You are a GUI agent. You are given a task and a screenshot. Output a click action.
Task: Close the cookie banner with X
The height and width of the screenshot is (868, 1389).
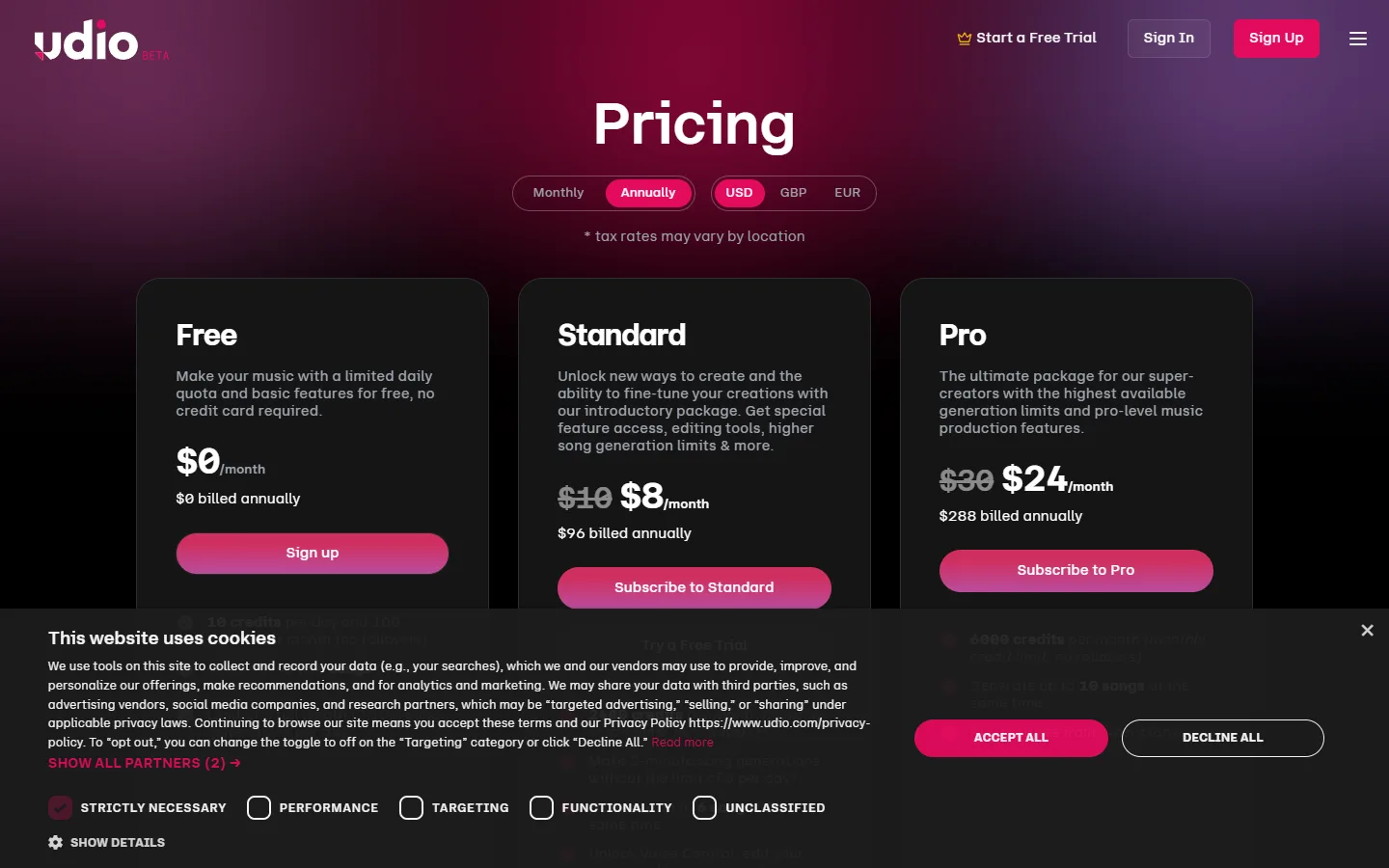coord(1367,630)
